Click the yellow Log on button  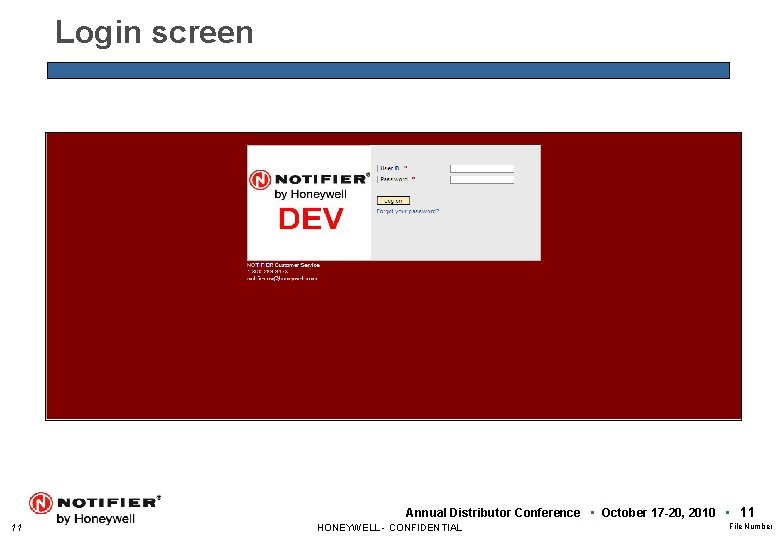coord(393,200)
